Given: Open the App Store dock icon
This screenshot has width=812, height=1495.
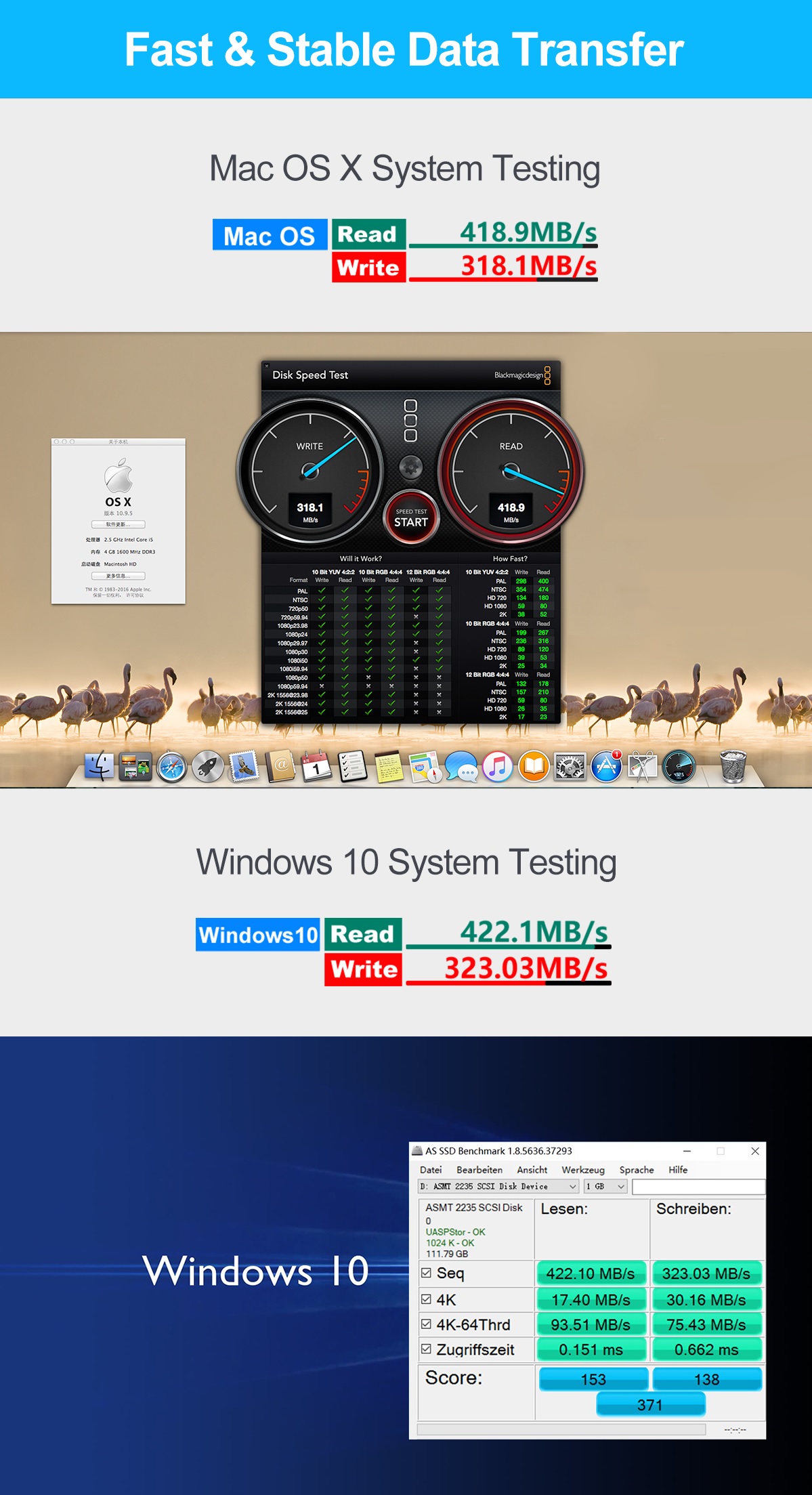Looking at the screenshot, I should pyautogui.click(x=606, y=767).
